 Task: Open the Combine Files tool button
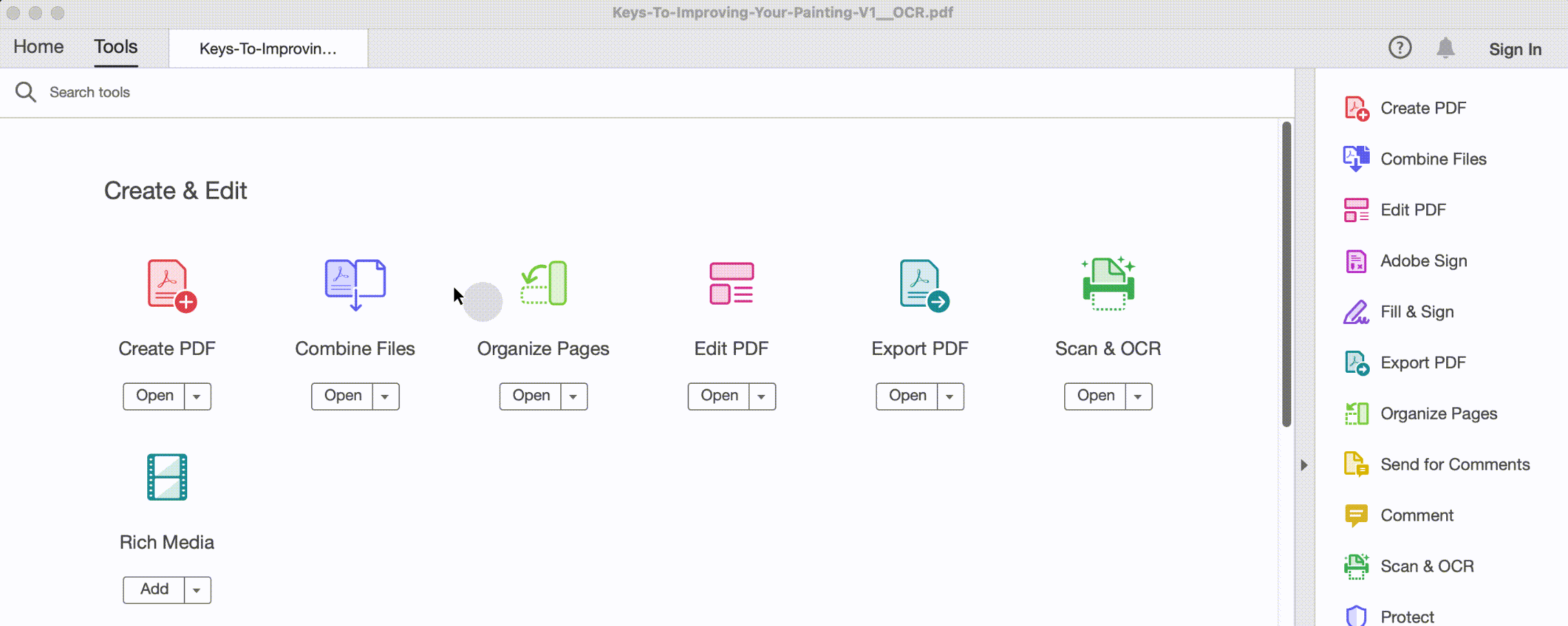342,396
